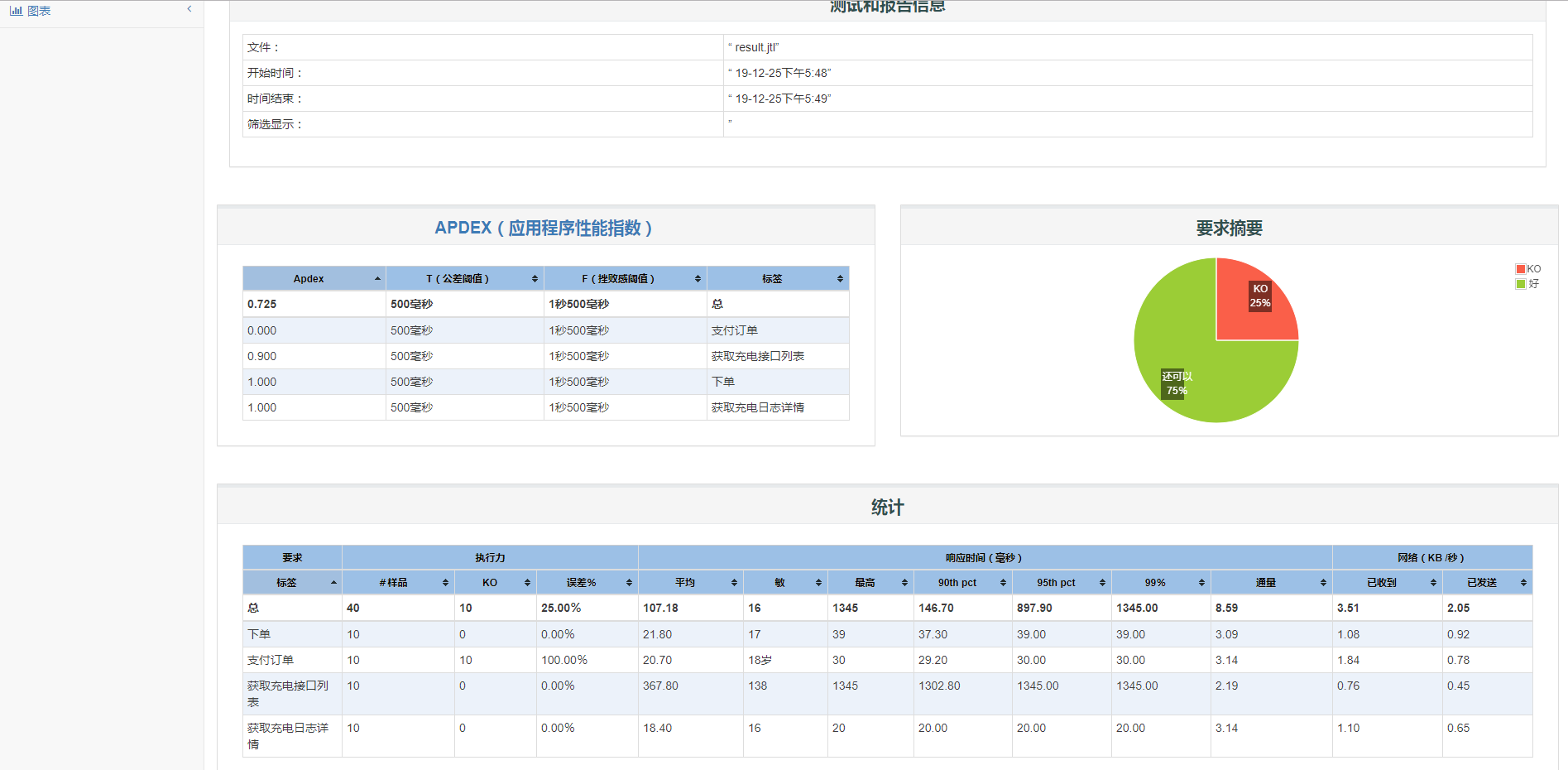Sort statistics by 误差% column

587,582
